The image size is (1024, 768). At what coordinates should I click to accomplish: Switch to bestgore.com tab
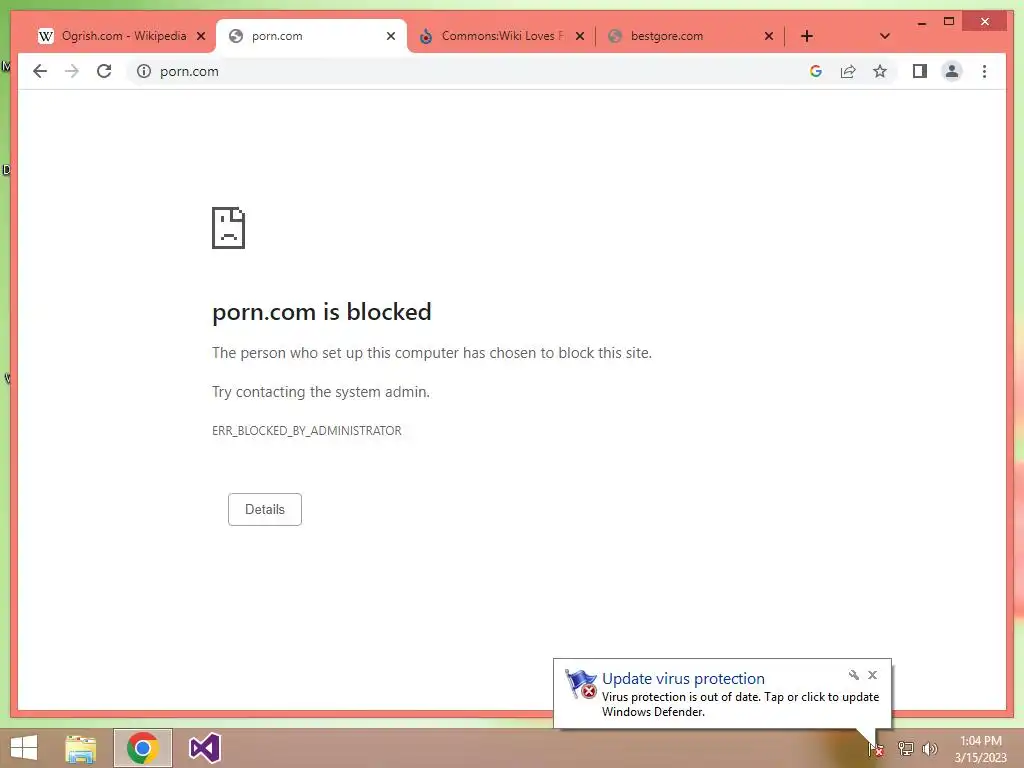pyautogui.click(x=689, y=36)
